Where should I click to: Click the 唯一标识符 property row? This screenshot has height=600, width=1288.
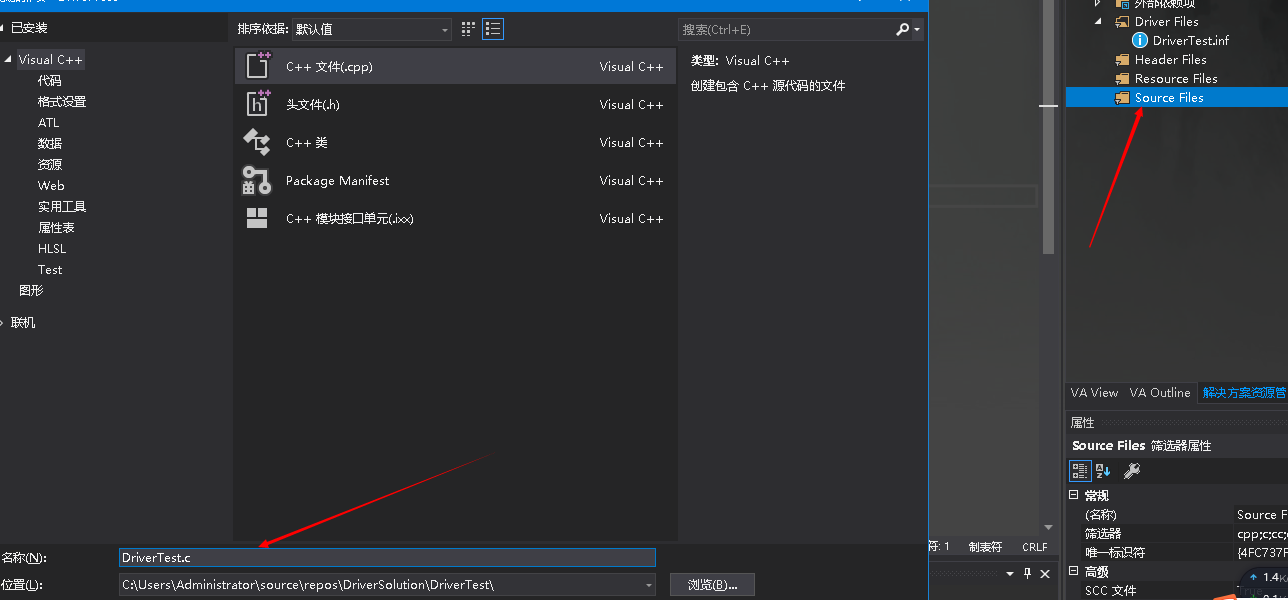(1178, 552)
